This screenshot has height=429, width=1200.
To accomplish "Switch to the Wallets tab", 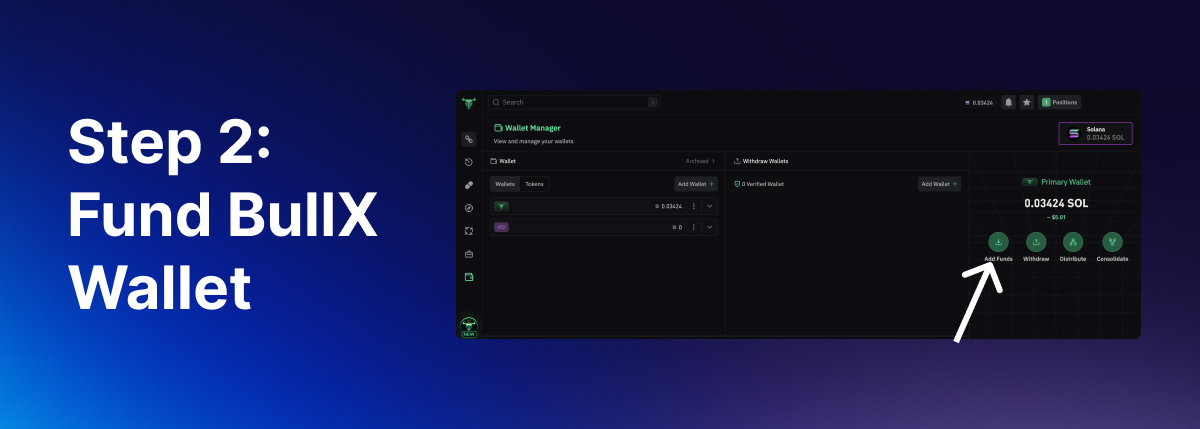I will pos(505,184).
